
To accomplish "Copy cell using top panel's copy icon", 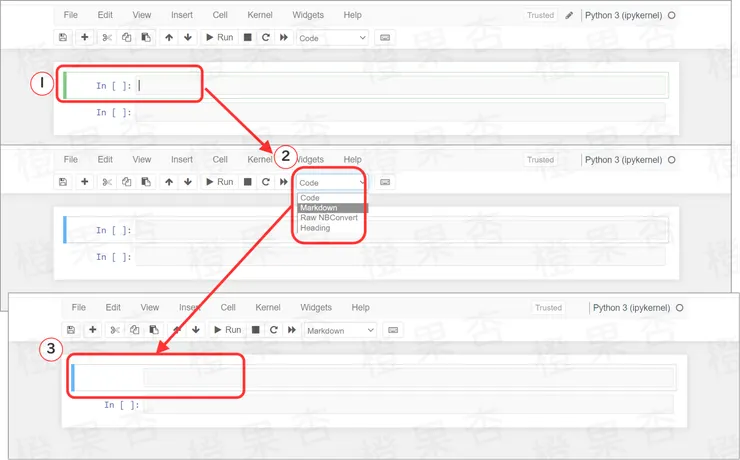I will [x=126, y=37].
